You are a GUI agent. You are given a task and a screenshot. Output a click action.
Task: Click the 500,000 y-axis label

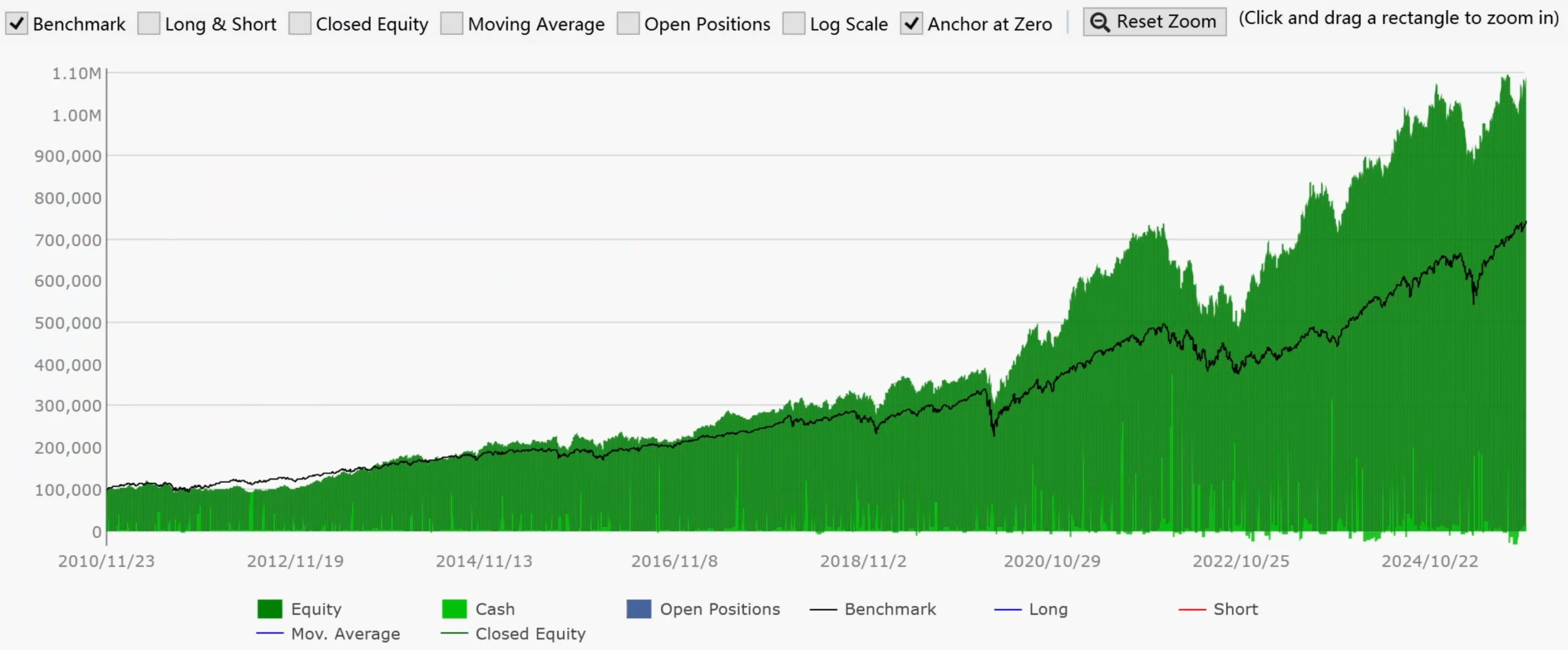point(68,323)
